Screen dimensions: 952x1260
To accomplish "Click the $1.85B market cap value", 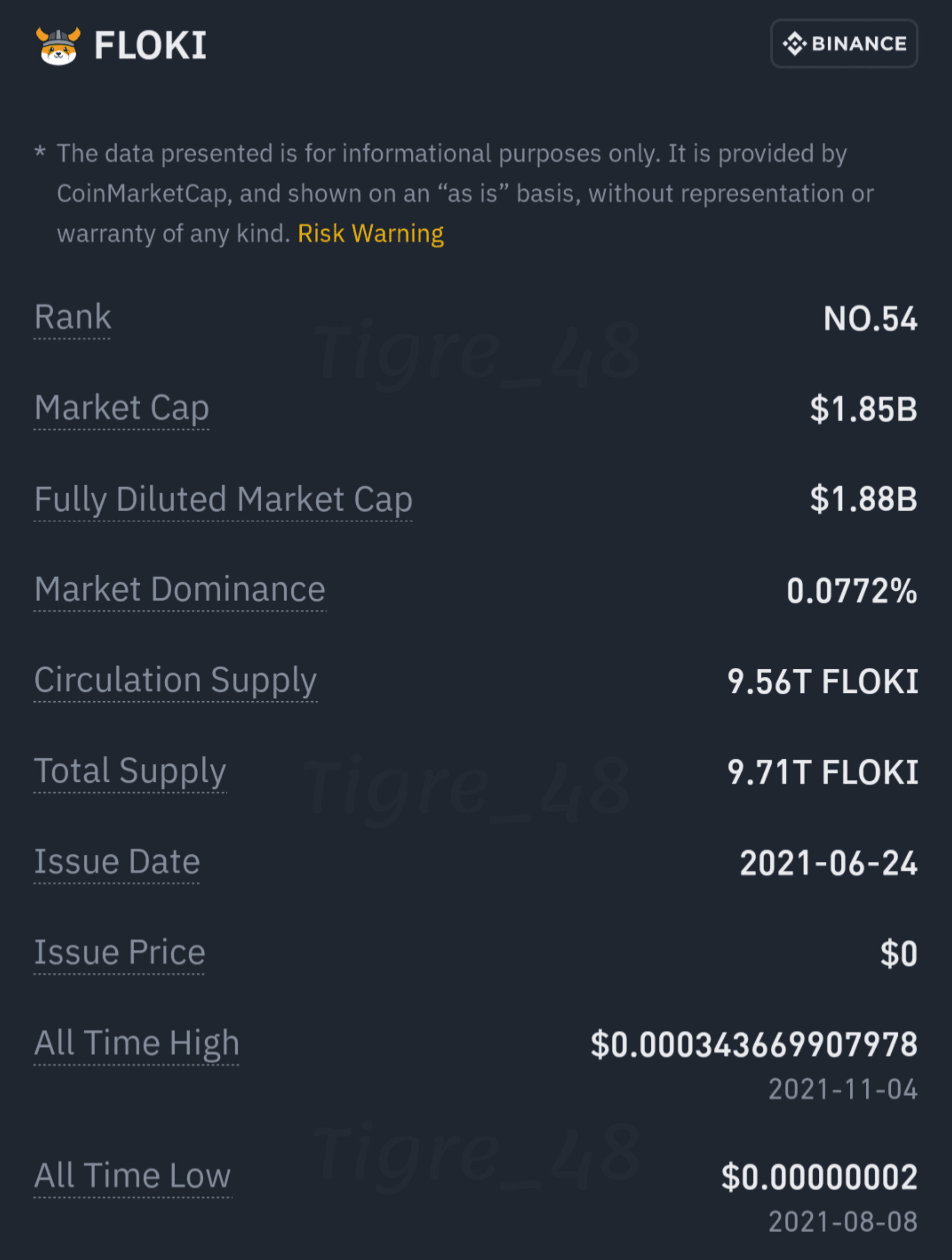I will 864,409.
